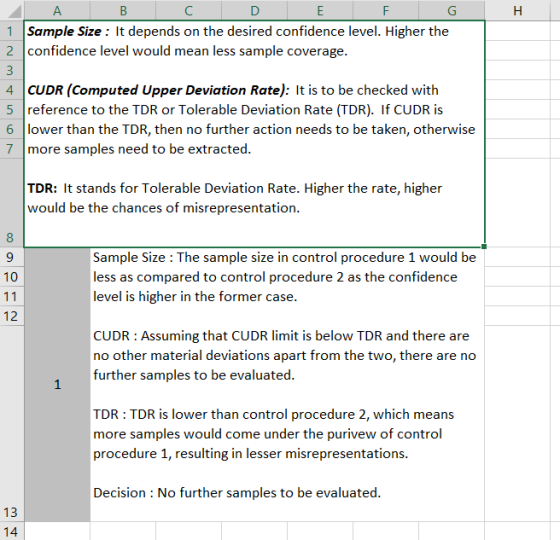Viewport: 560px width, 540px height.
Task: Select row 1 header
Action: point(12,31)
